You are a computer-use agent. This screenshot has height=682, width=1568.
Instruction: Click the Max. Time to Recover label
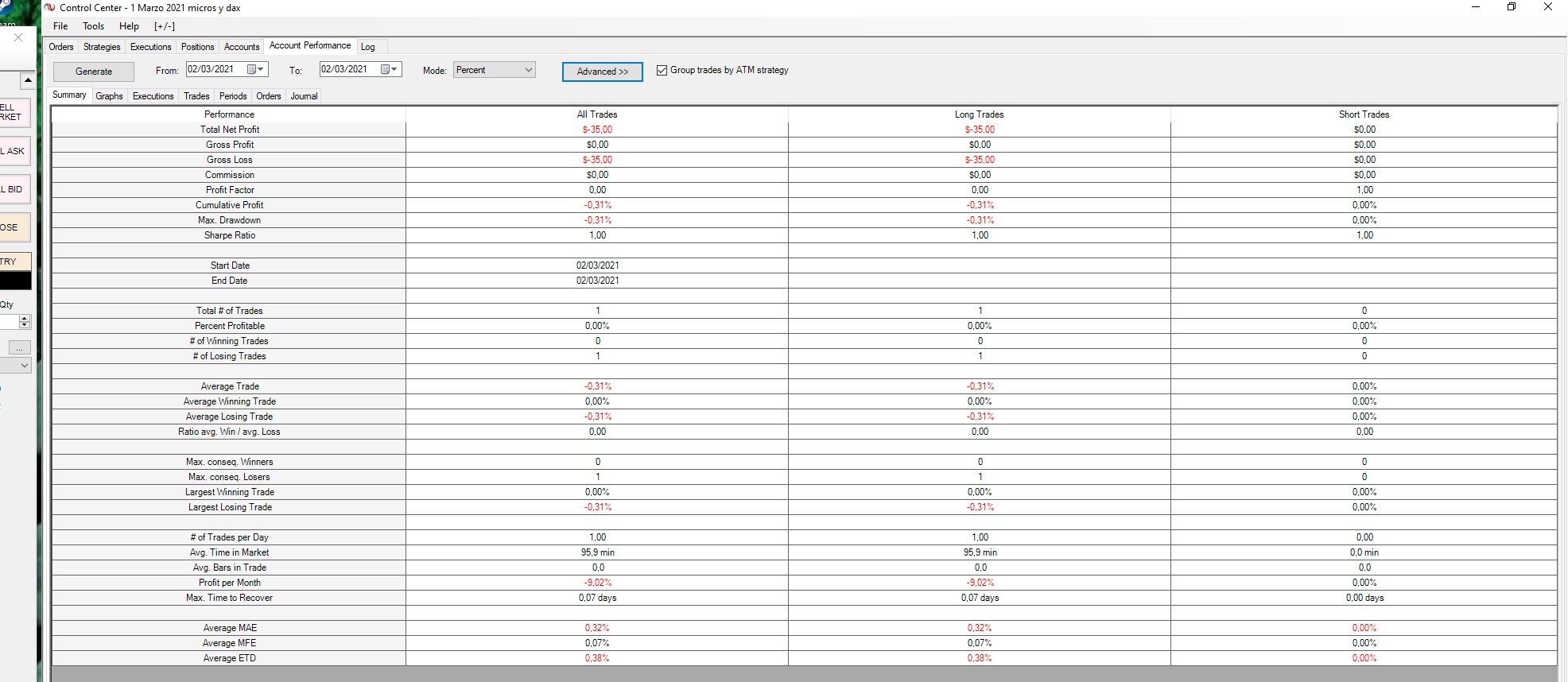point(229,598)
